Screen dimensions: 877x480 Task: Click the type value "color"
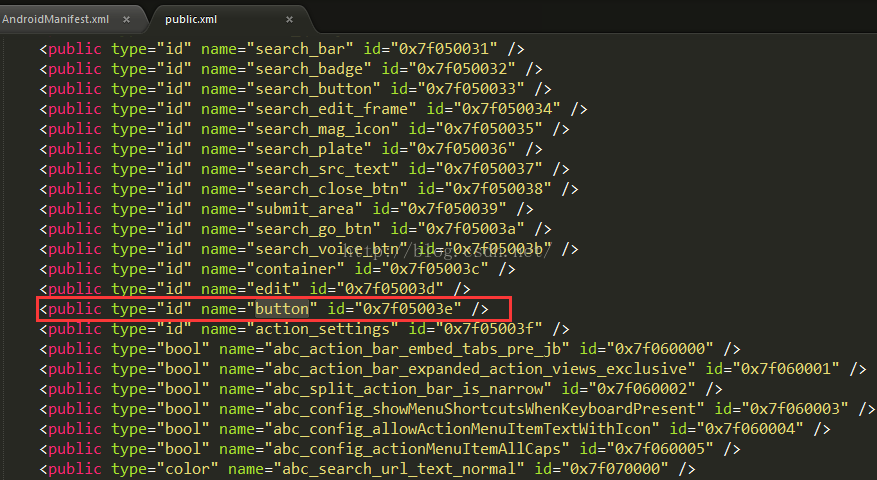click(x=188, y=469)
